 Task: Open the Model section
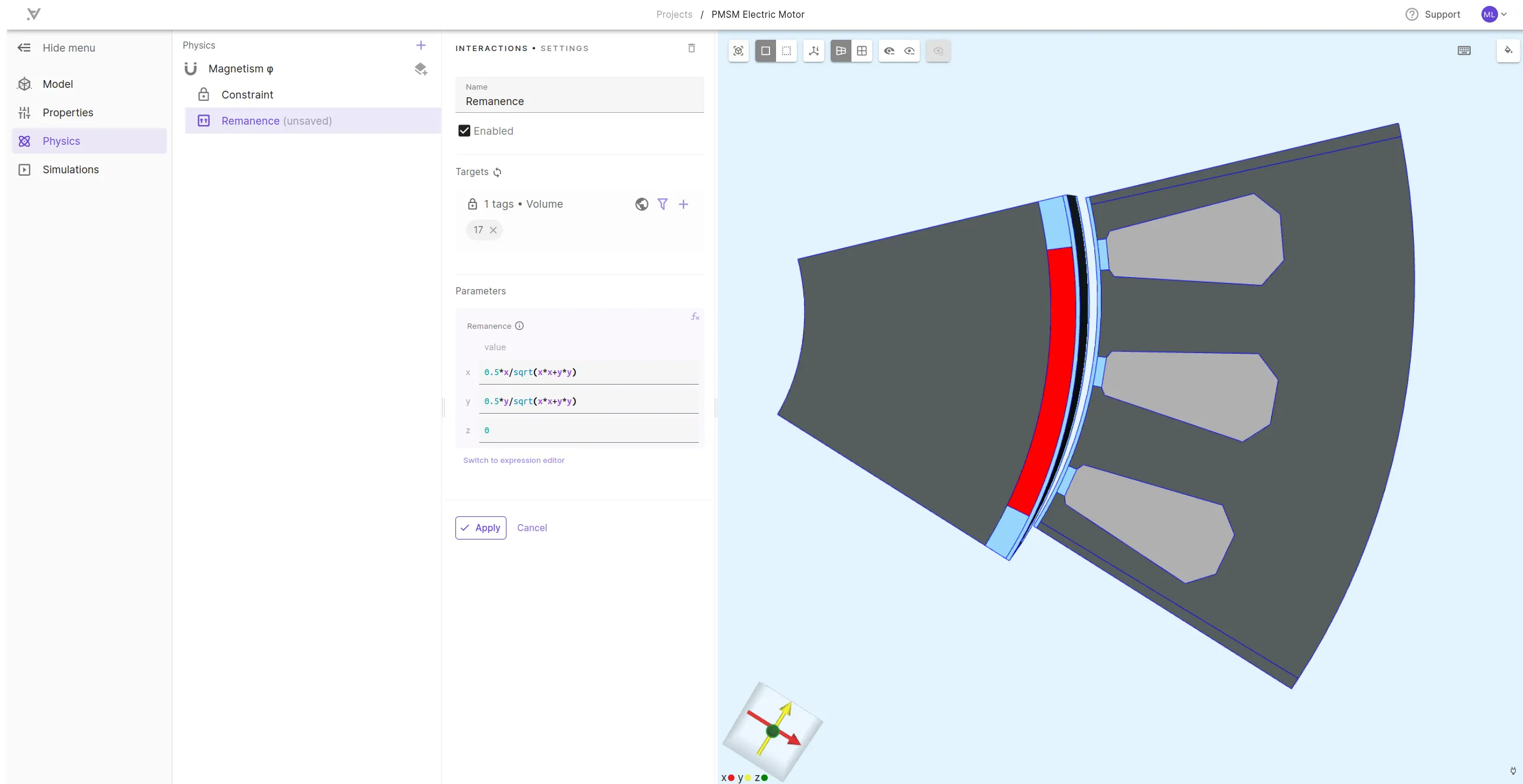89,84
